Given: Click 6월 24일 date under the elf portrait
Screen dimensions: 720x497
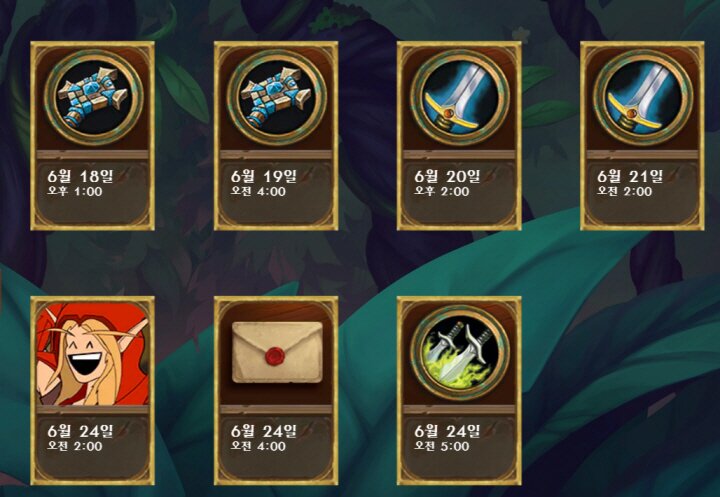Looking at the screenshot, I should point(80,431).
